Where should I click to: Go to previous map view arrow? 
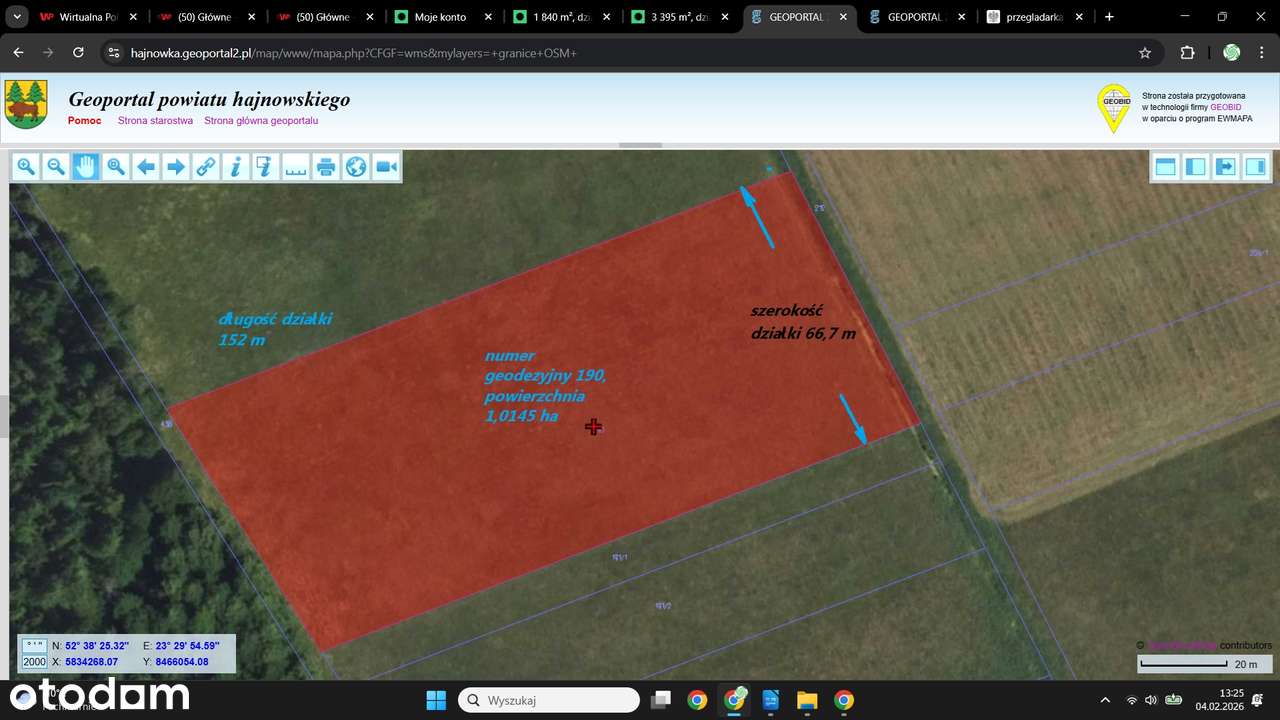tap(146, 167)
